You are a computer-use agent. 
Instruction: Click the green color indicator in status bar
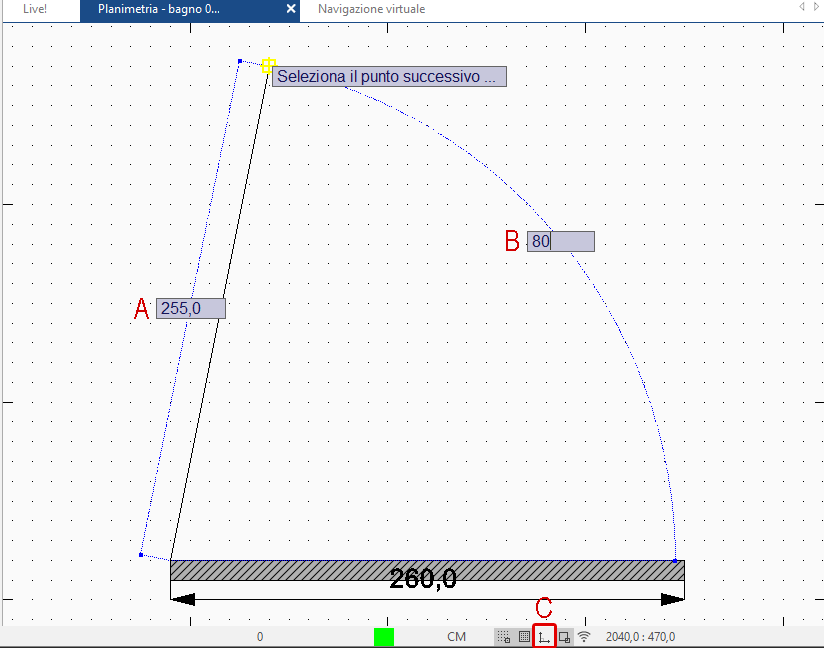[384, 637]
